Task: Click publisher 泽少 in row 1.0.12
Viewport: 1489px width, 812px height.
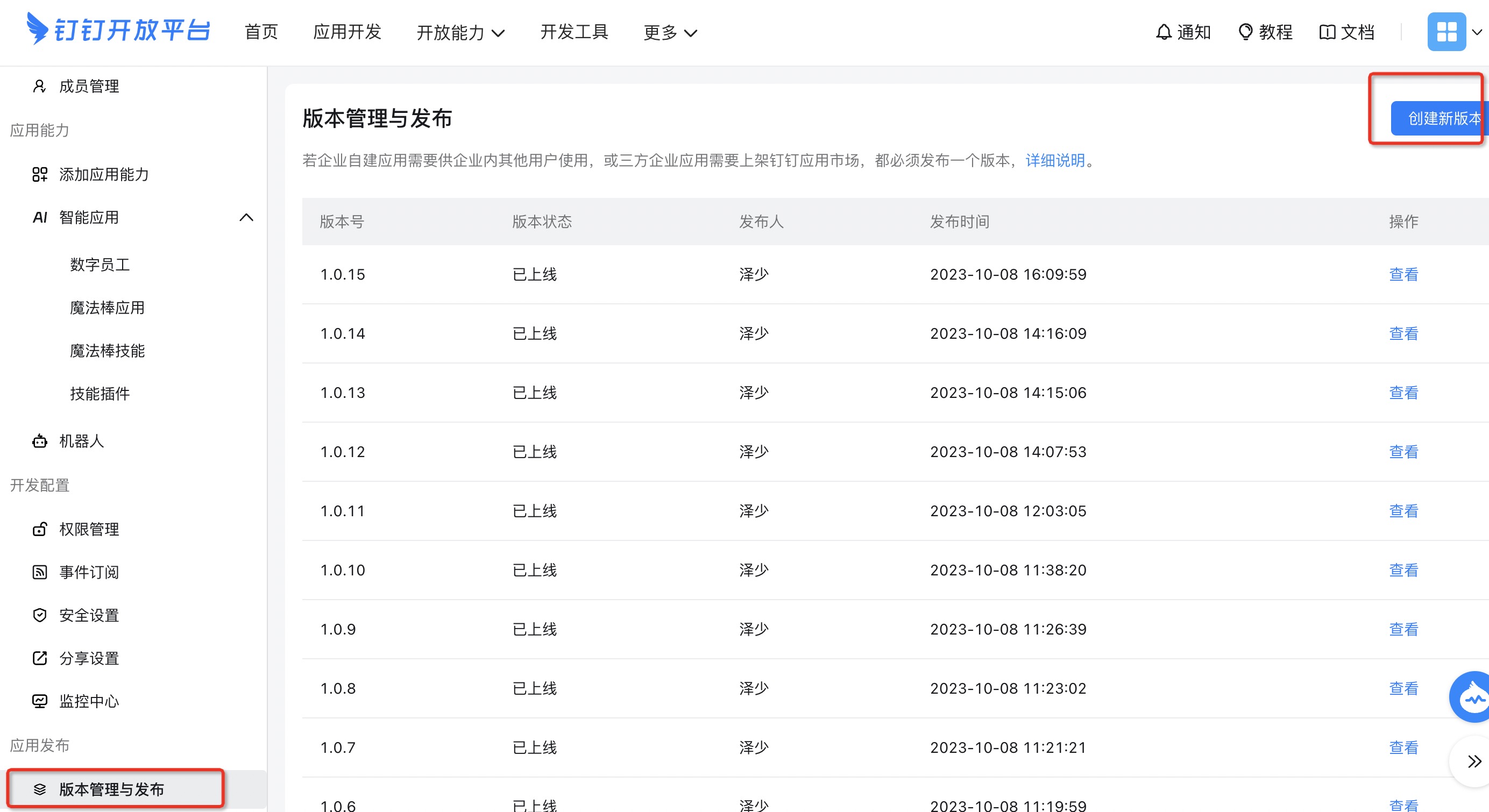Action: [x=754, y=452]
